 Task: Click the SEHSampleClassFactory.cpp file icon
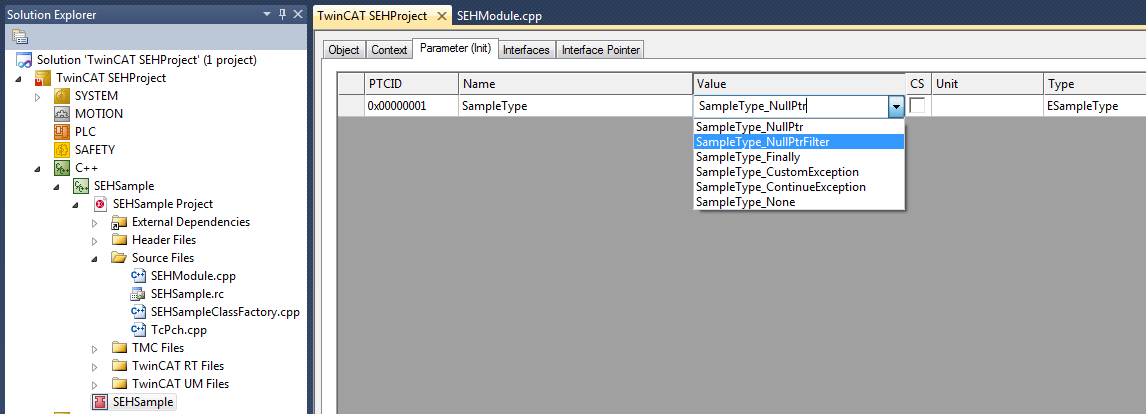pyautogui.click(x=138, y=312)
